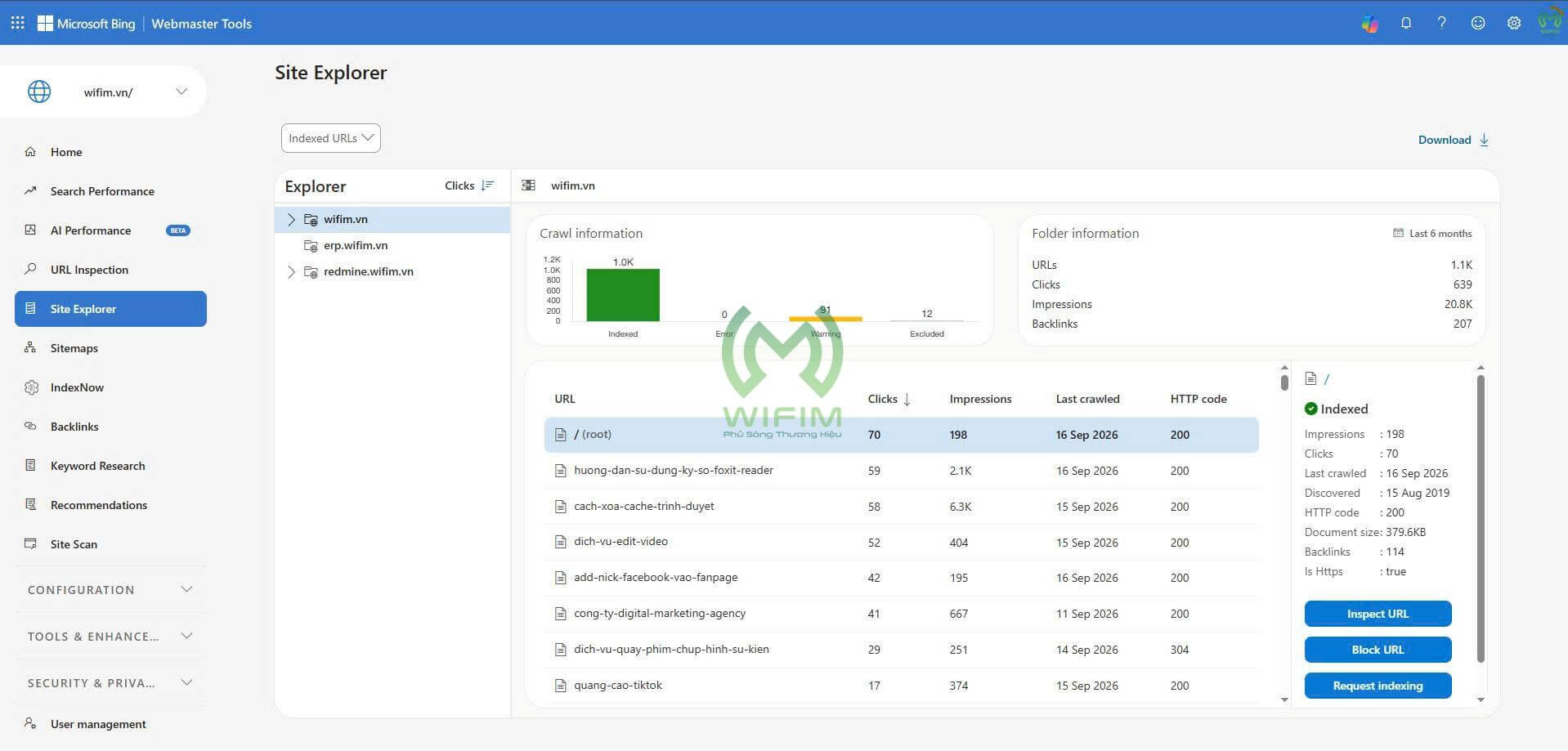Open AI Performance beta page
1568x751 pixels.
(110, 230)
